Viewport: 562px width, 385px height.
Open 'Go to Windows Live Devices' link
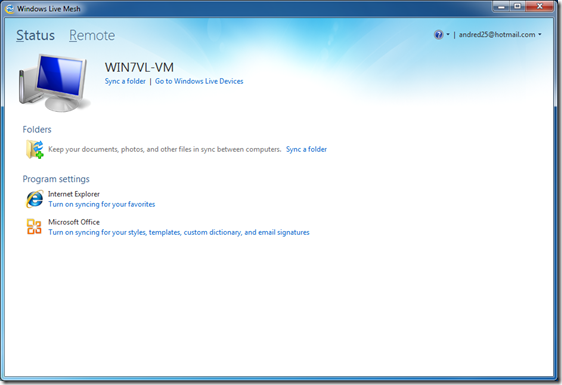click(x=199, y=81)
